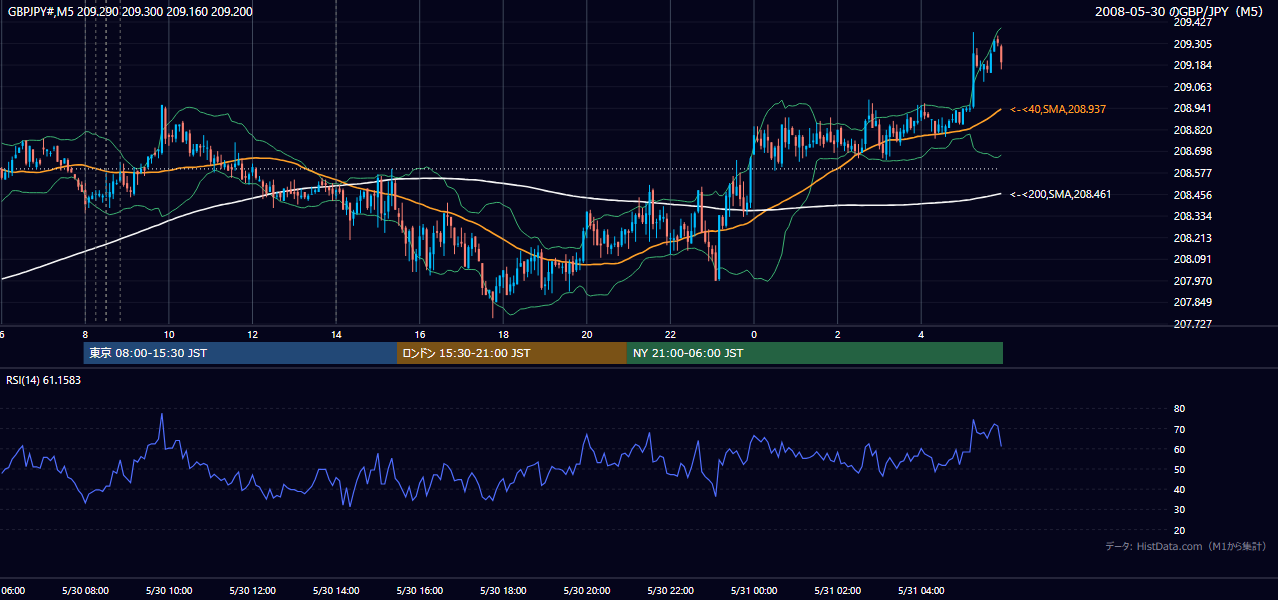
Task: Click price axis value 208.577
Action: [1192, 173]
